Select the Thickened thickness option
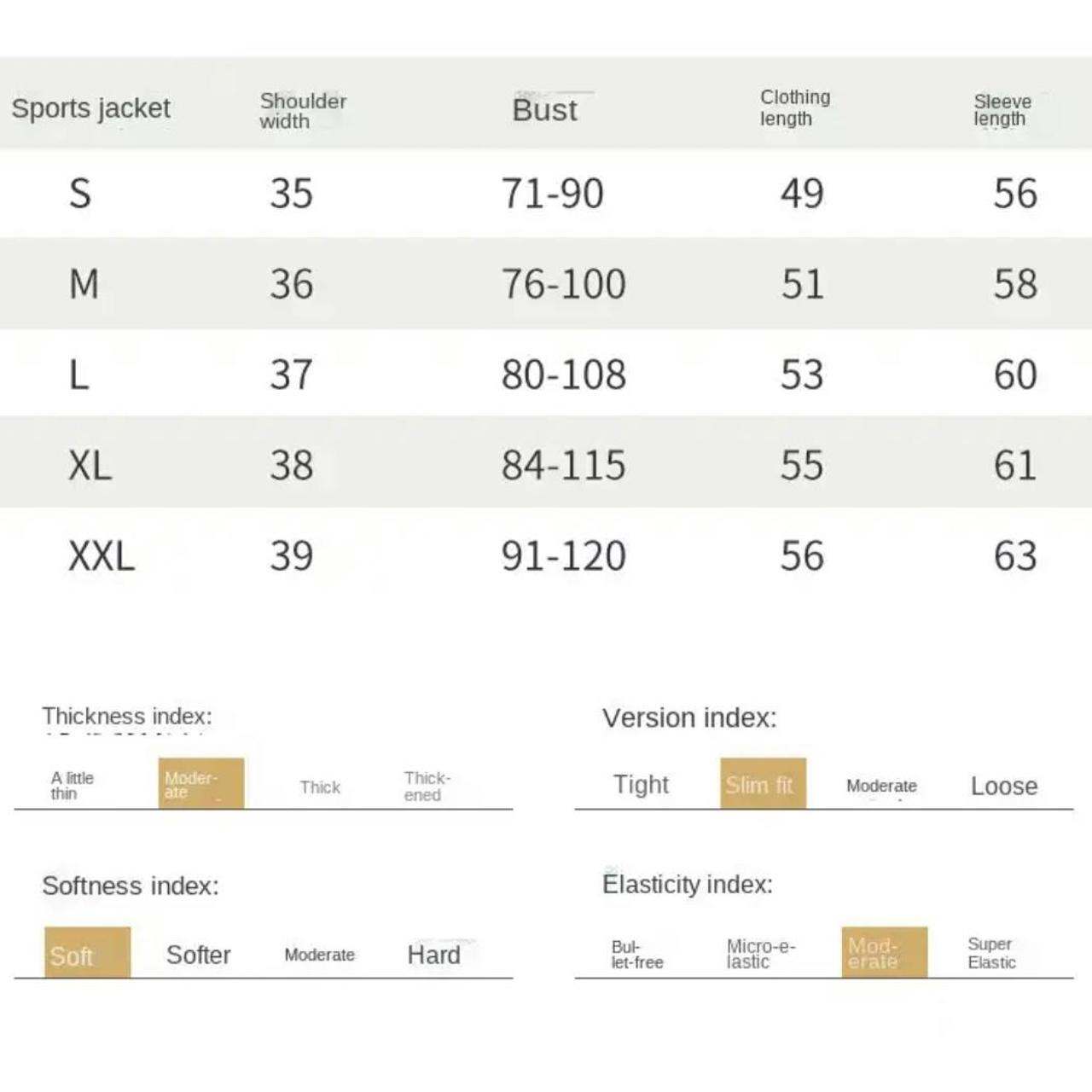Viewport: 1092px width, 1092px height. 427,786
